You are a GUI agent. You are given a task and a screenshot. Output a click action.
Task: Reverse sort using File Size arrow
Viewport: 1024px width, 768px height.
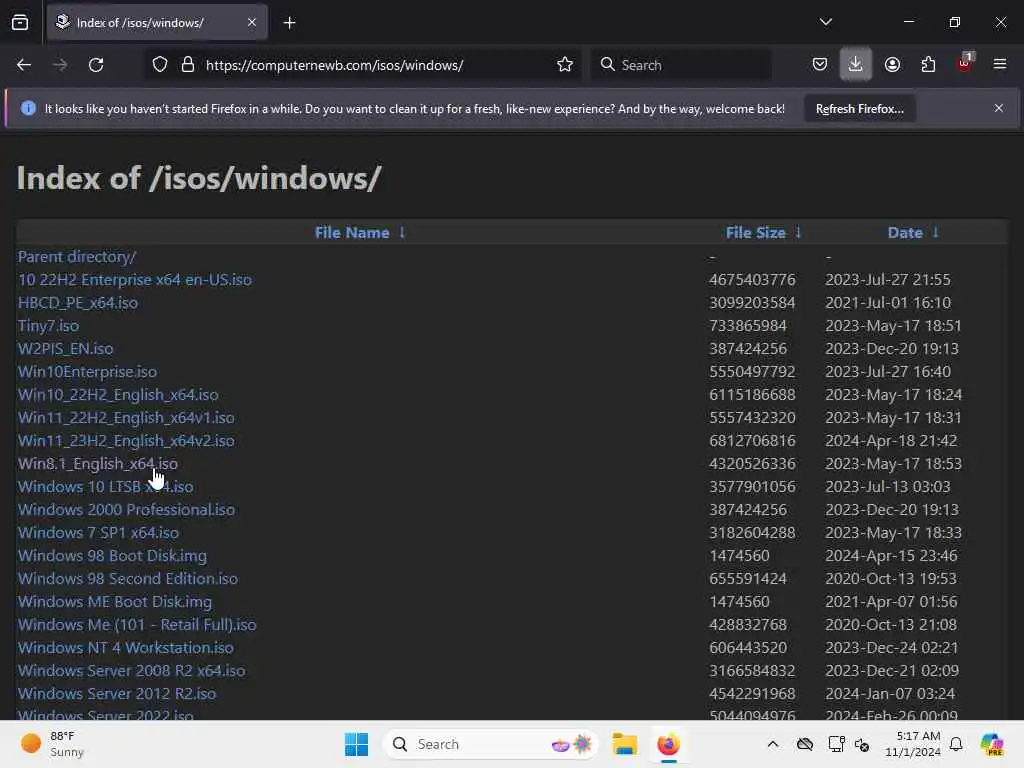(x=798, y=232)
